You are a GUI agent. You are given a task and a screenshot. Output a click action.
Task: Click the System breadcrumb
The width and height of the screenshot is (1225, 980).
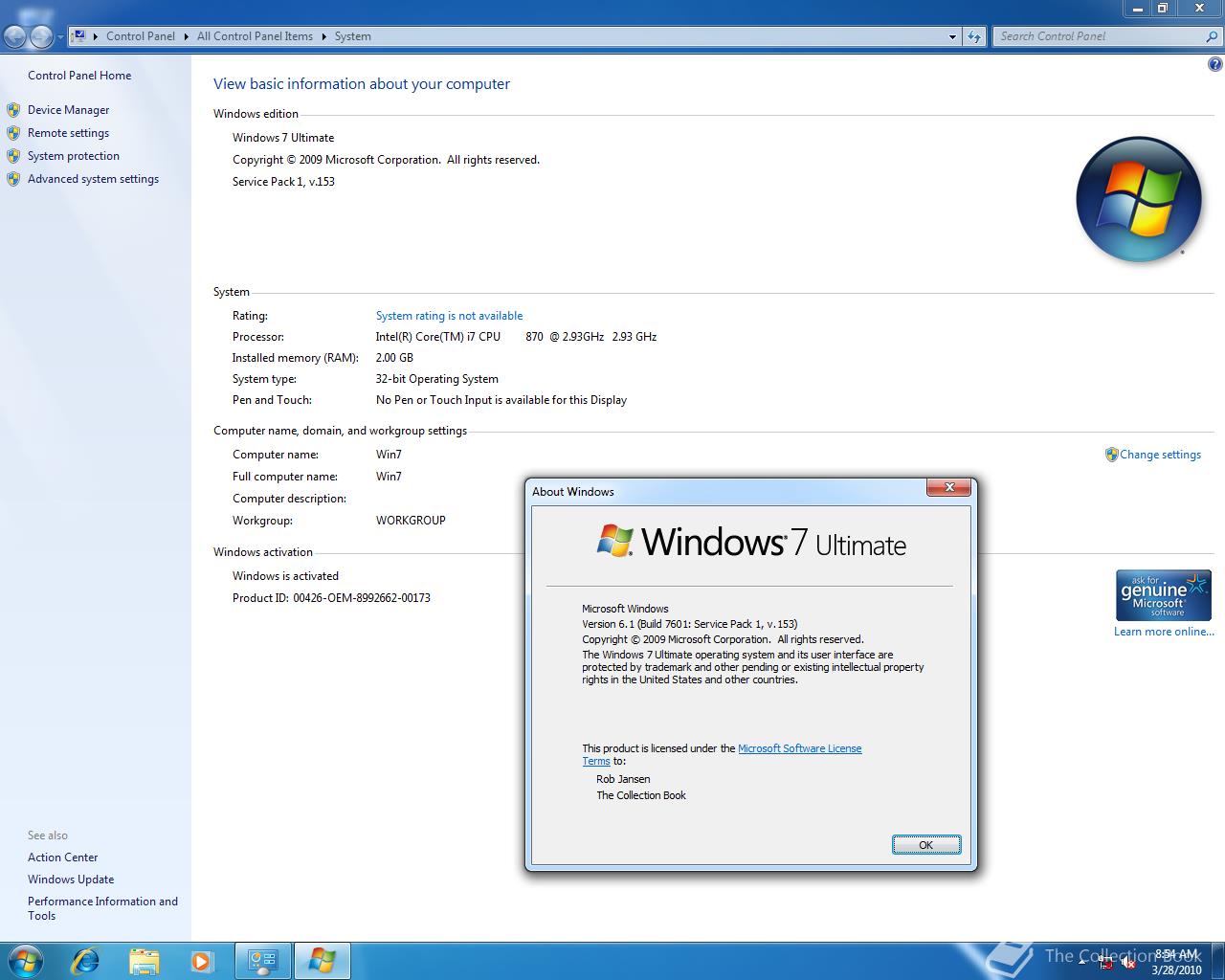point(352,36)
